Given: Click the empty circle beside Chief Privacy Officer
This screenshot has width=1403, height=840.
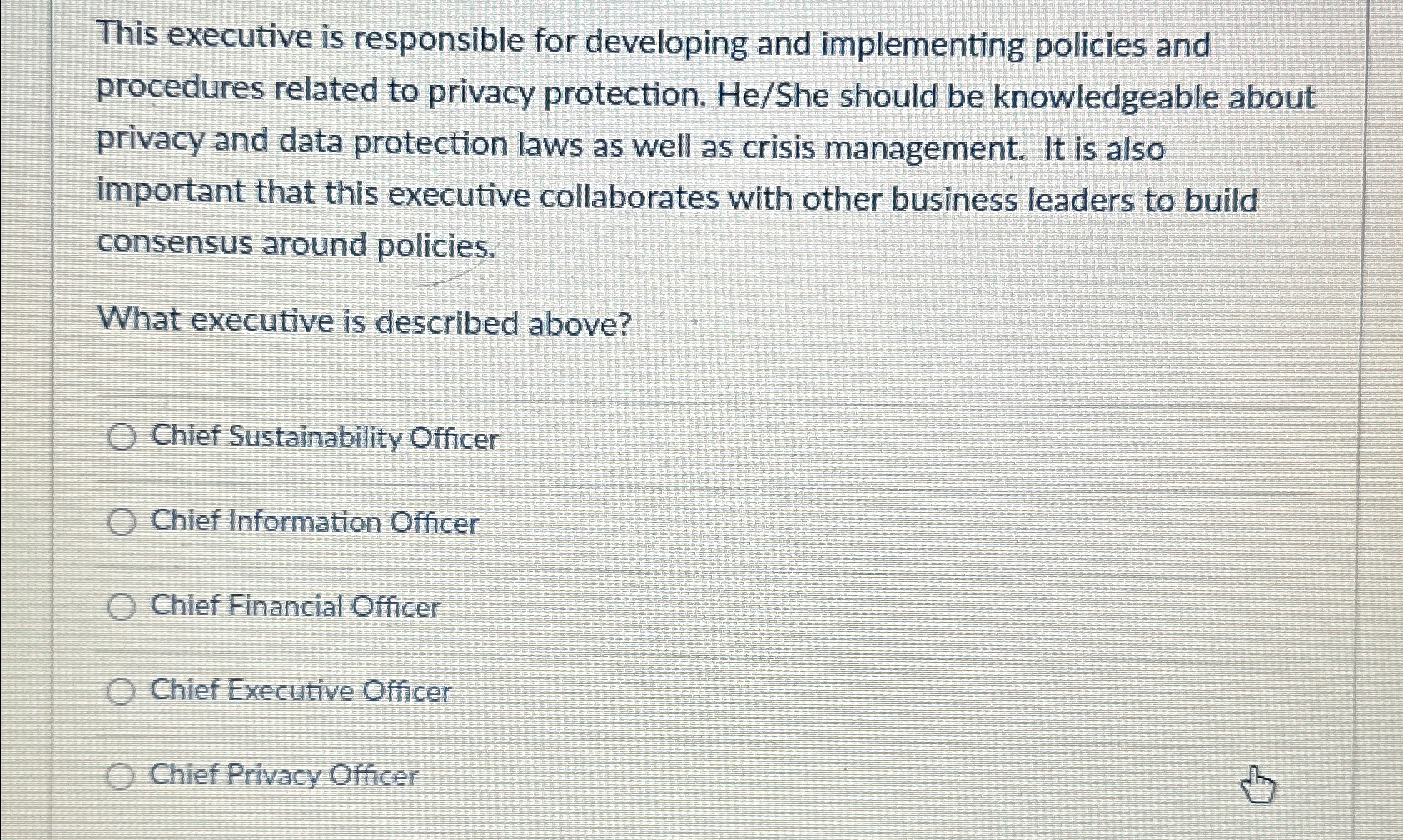Looking at the screenshot, I should coord(122,776).
